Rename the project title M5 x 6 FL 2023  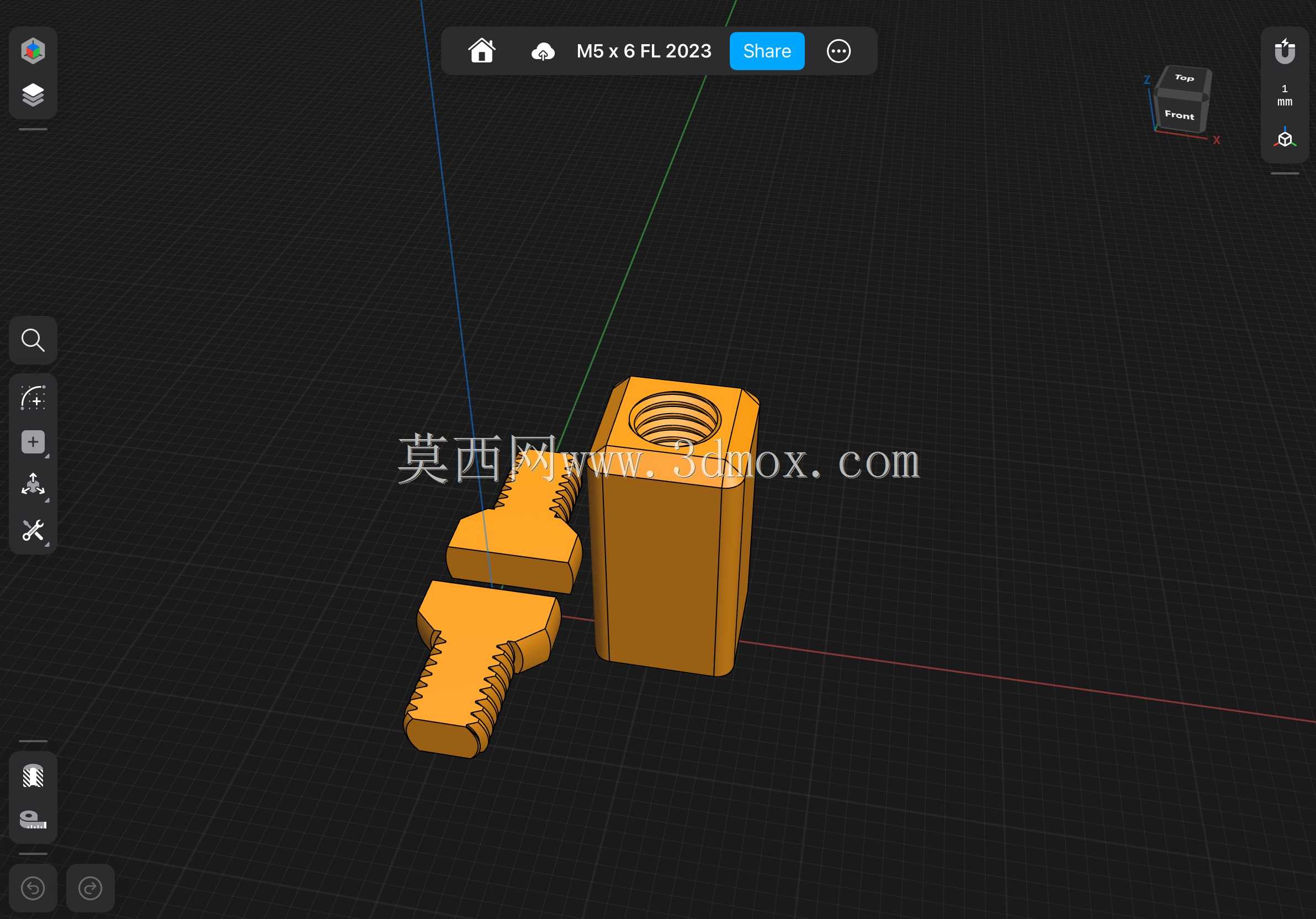coord(644,51)
